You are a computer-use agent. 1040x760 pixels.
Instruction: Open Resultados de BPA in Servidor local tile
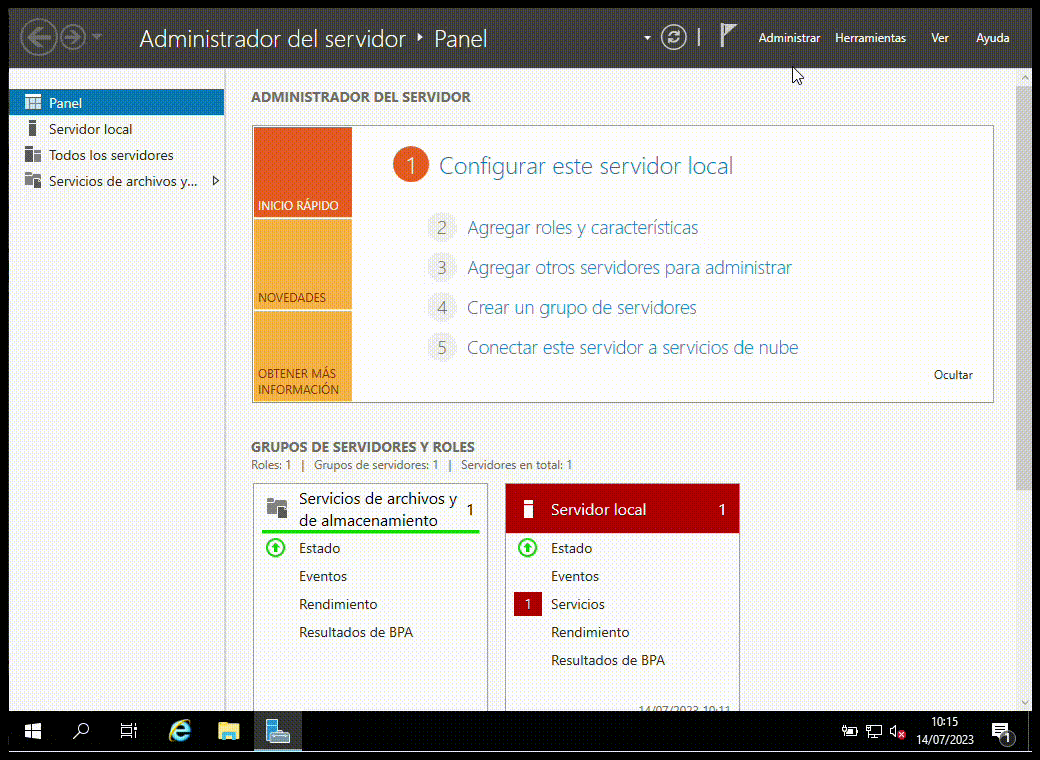[x=608, y=659]
